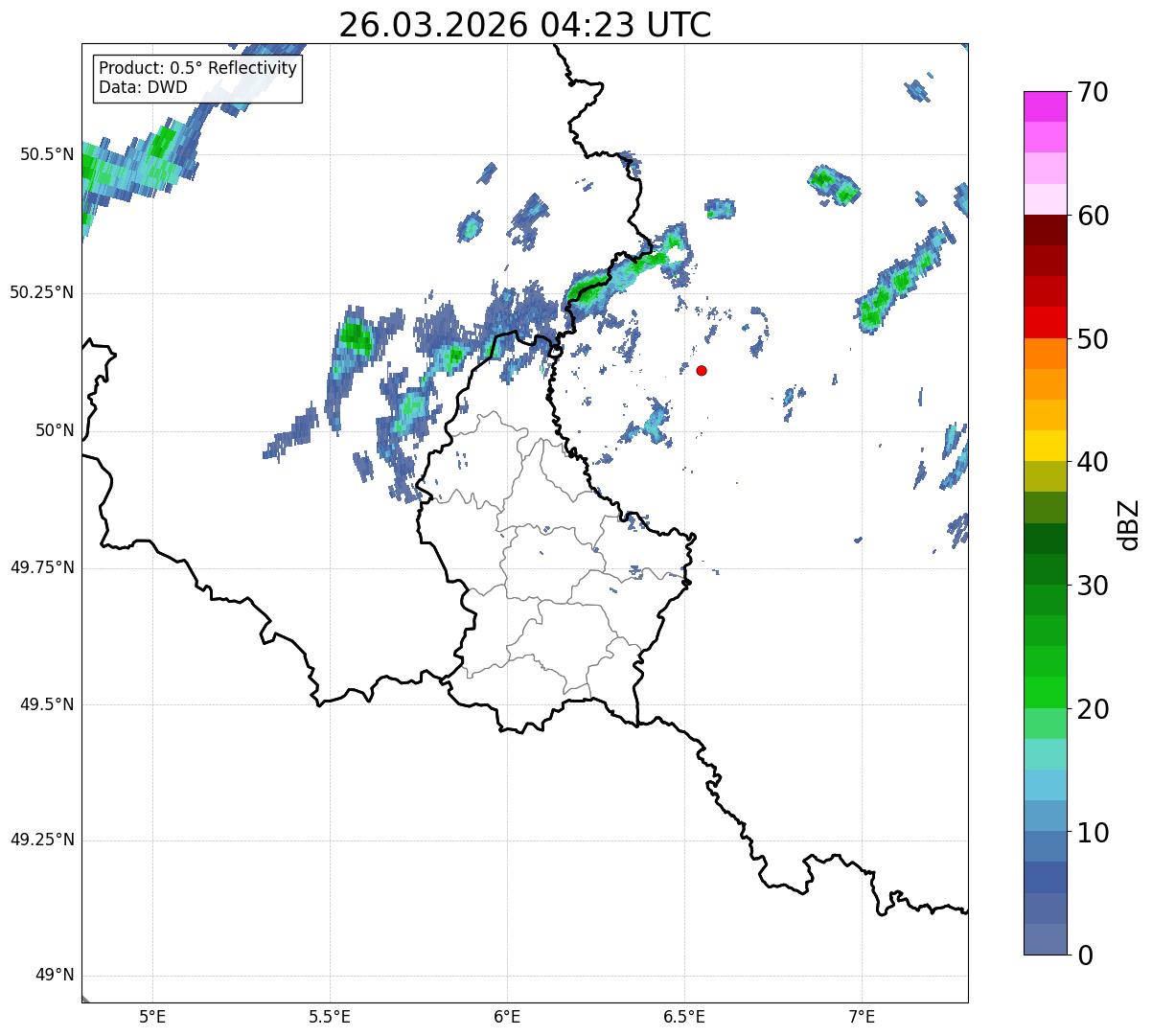
Task: Pick the bright yellow swatch just above 40
Action: (1045, 446)
